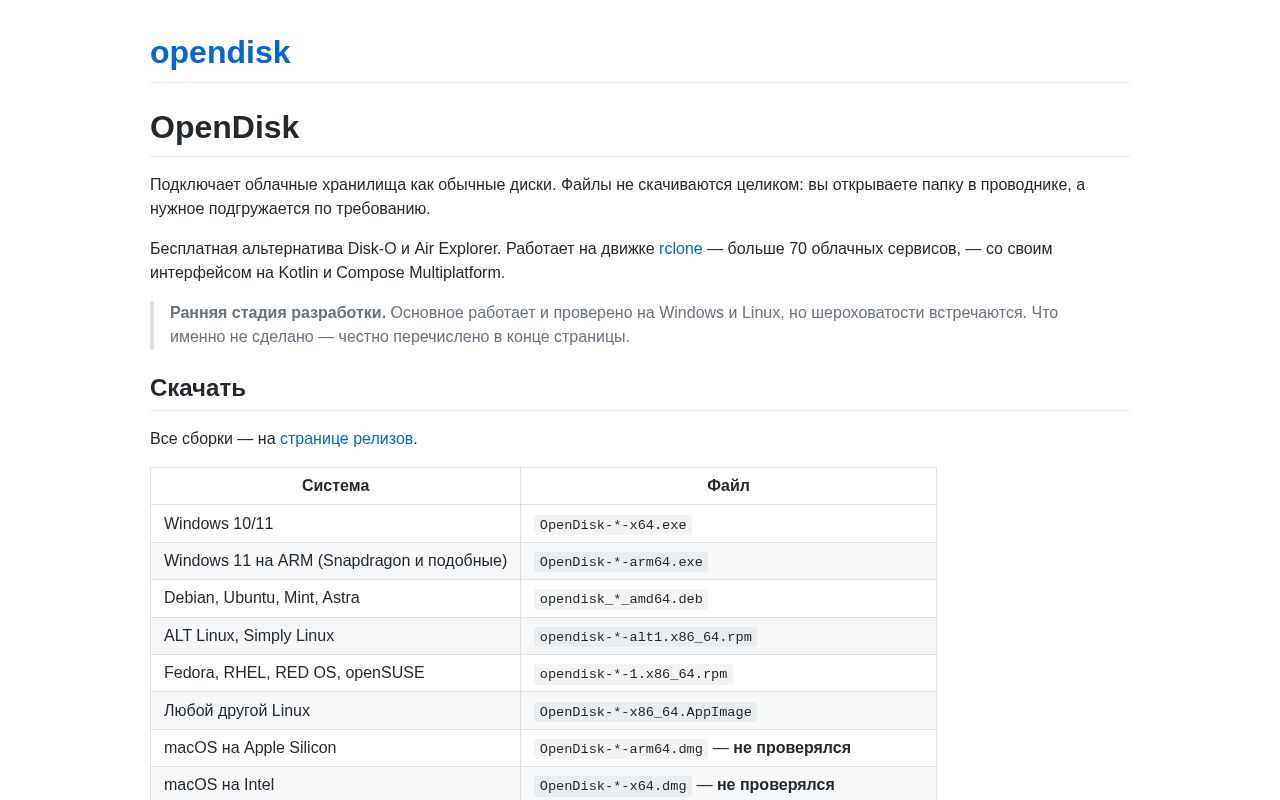
Task: Click the macOS на Apple Silicon cell
Action: 335,748
